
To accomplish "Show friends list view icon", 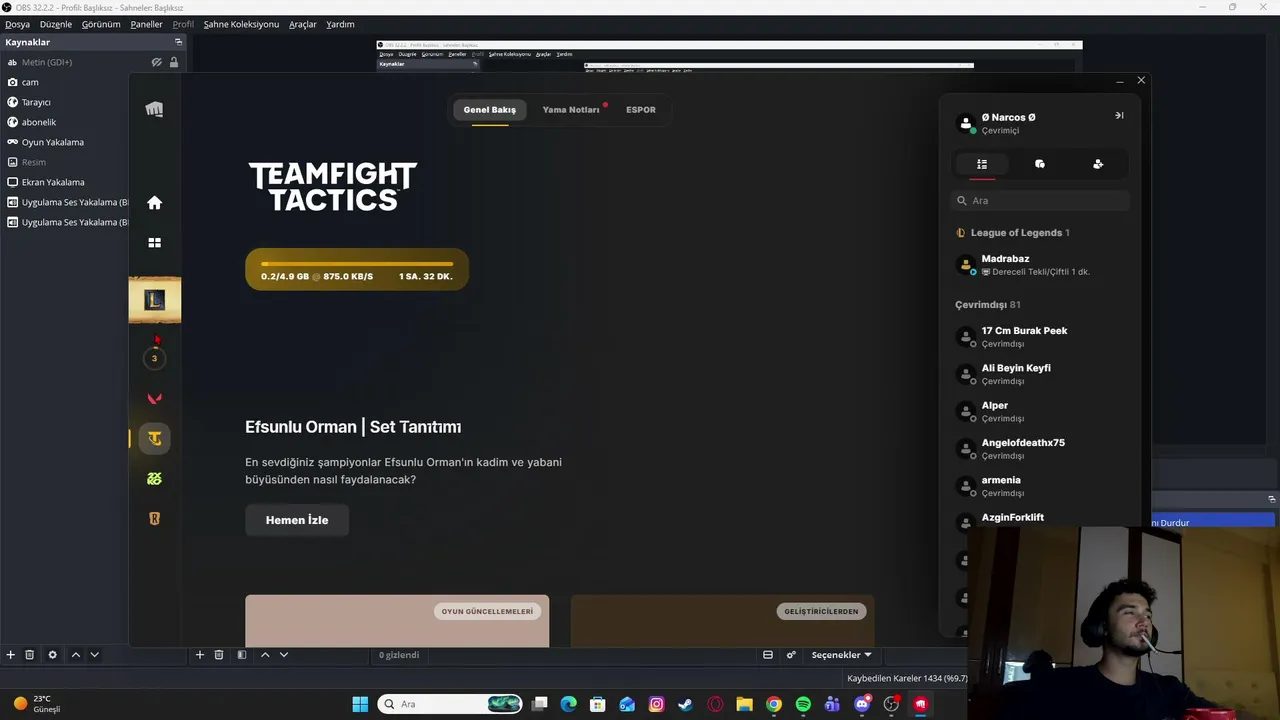I will point(982,164).
